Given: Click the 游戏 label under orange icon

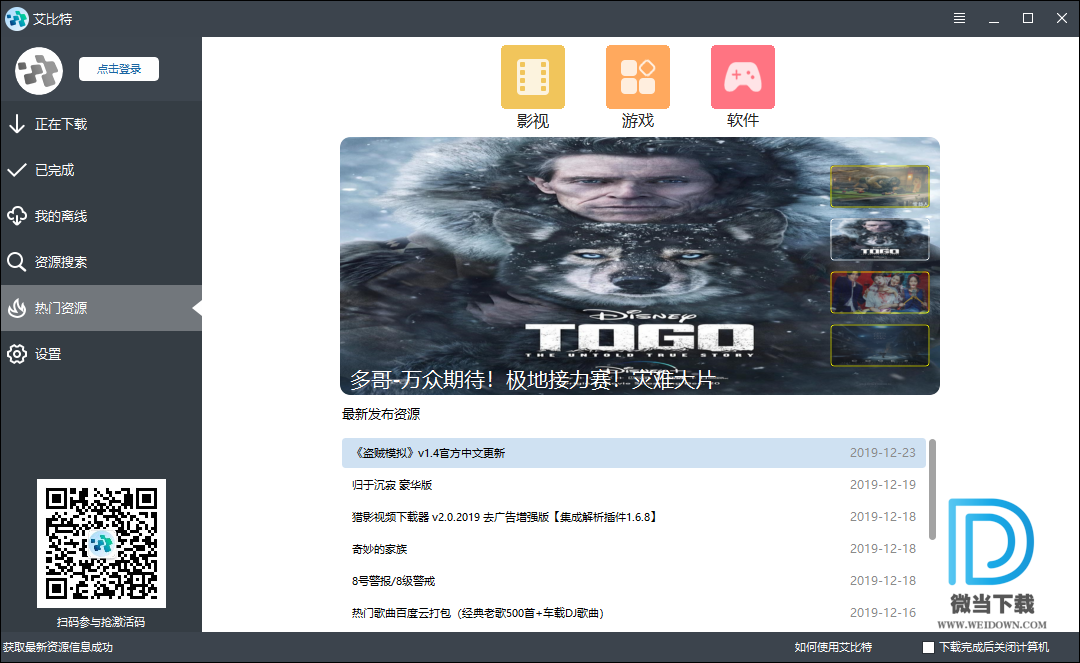Looking at the screenshot, I should coord(638,121).
